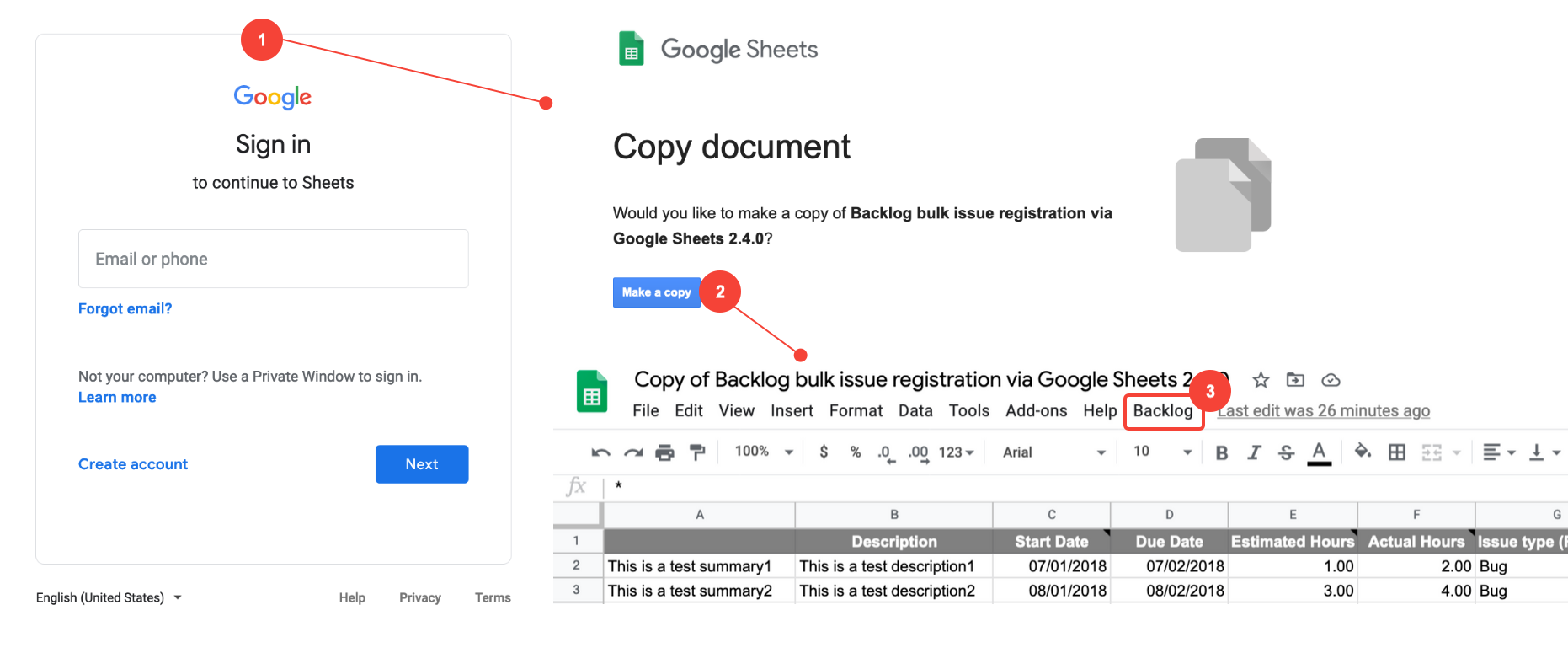
Task: Click cell This is a test description2
Action: click(x=894, y=591)
